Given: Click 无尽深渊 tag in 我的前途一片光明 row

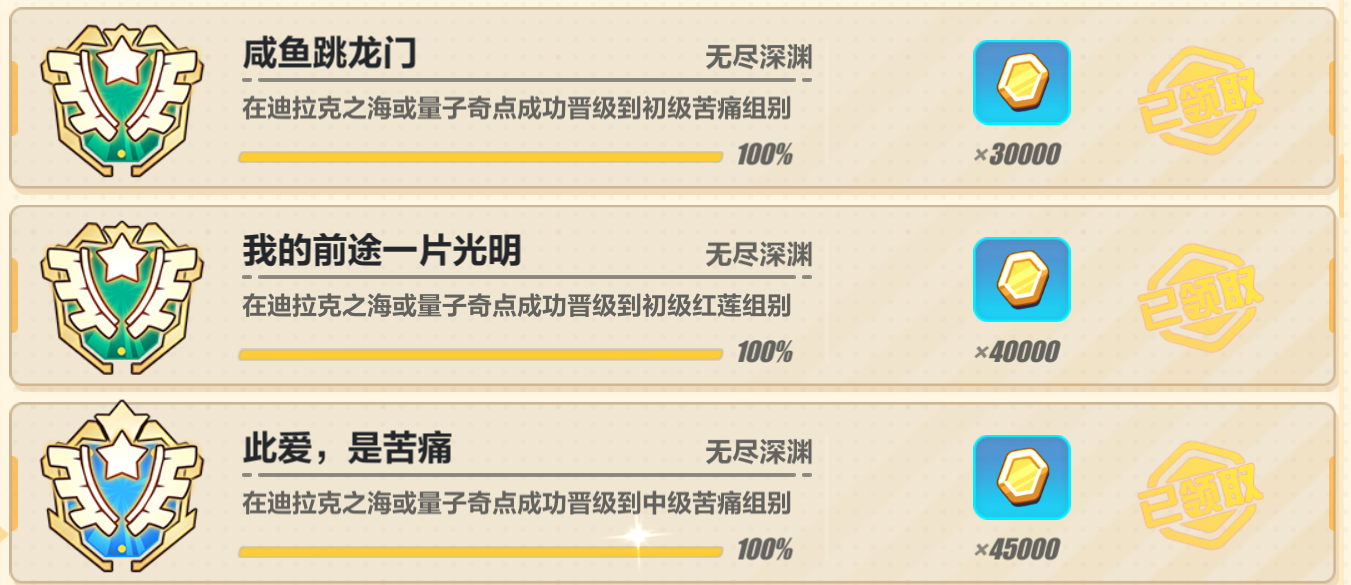Looking at the screenshot, I should click(758, 254).
